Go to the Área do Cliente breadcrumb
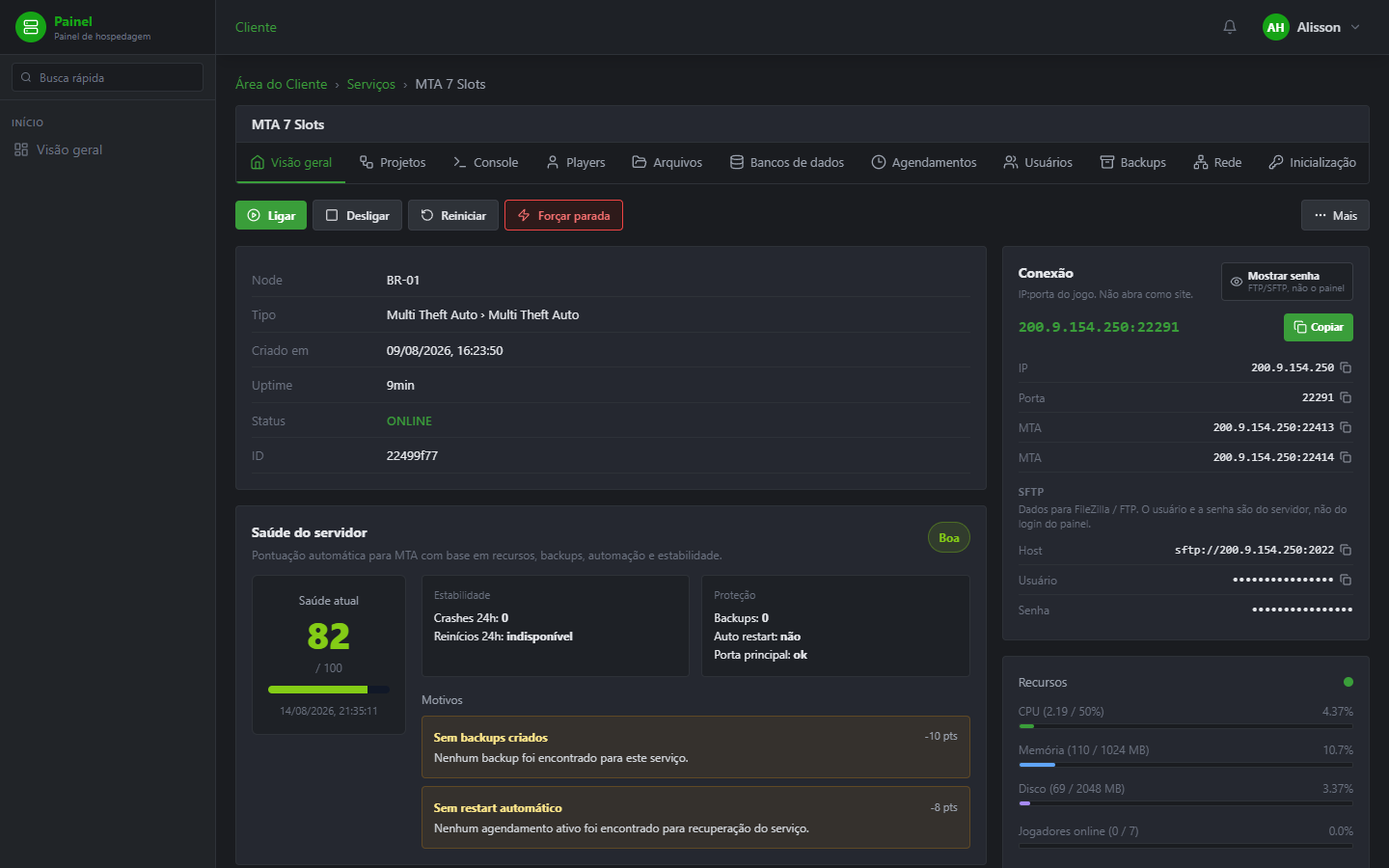This screenshot has height=868, width=1389. [x=282, y=84]
